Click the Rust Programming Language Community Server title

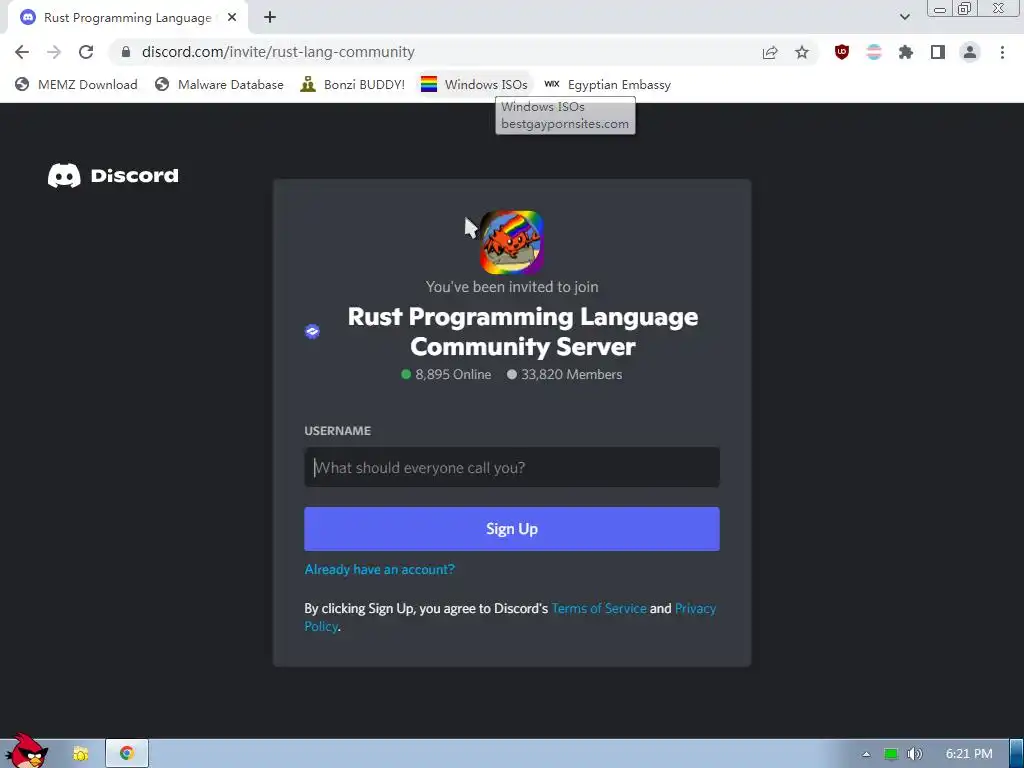tap(522, 332)
